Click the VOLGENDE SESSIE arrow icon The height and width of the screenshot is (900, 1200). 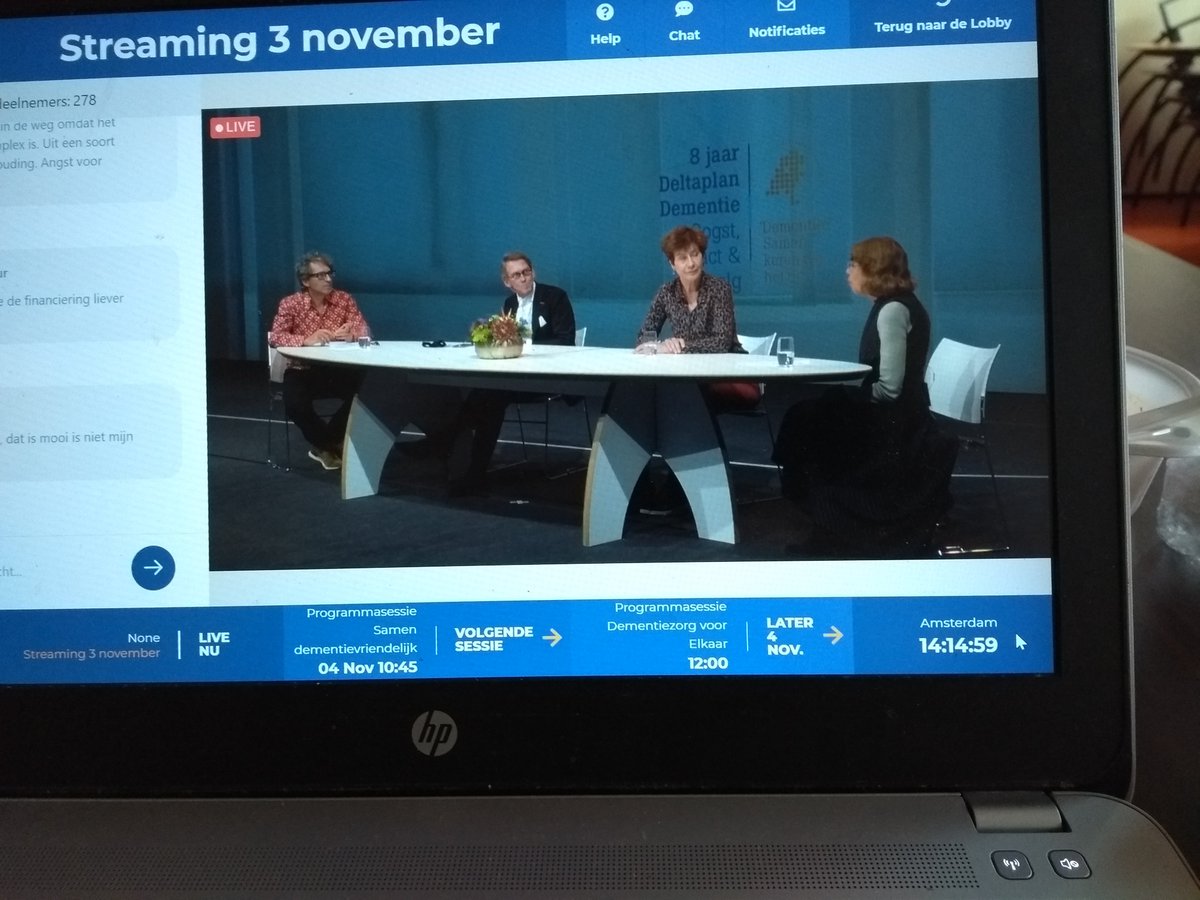click(551, 637)
